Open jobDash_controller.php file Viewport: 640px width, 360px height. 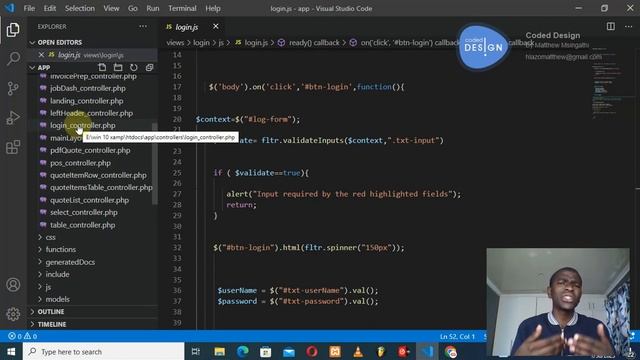pyautogui.click(x=87, y=88)
